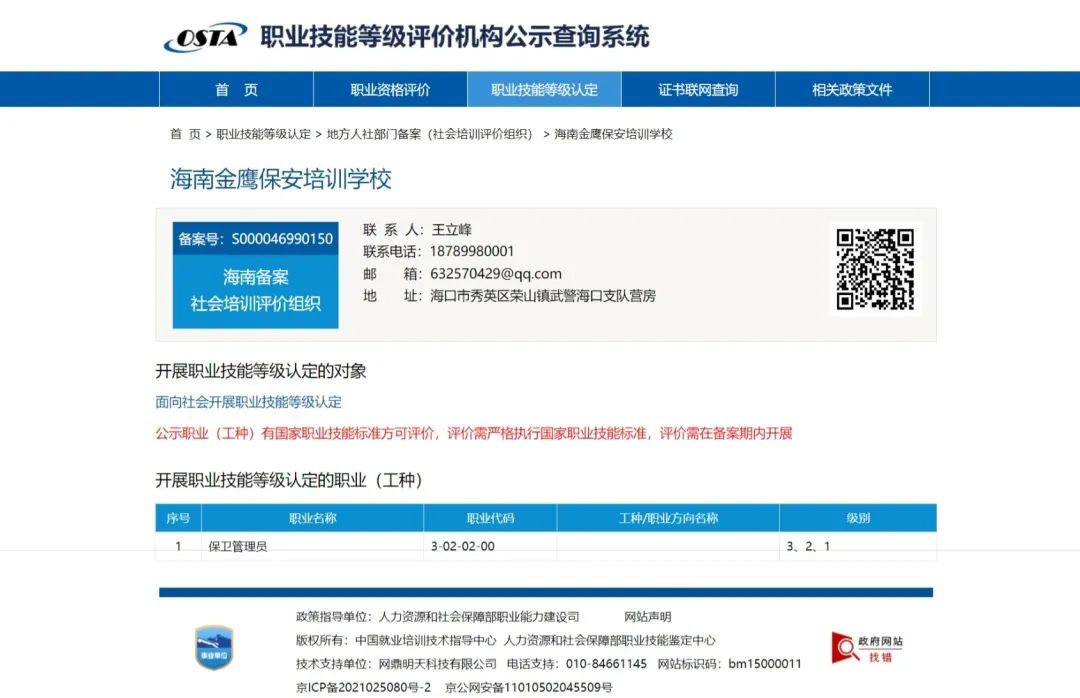Open 职业资格评价 navigation tab
The height and width of the screenshot is (698, 1080).
391,90
